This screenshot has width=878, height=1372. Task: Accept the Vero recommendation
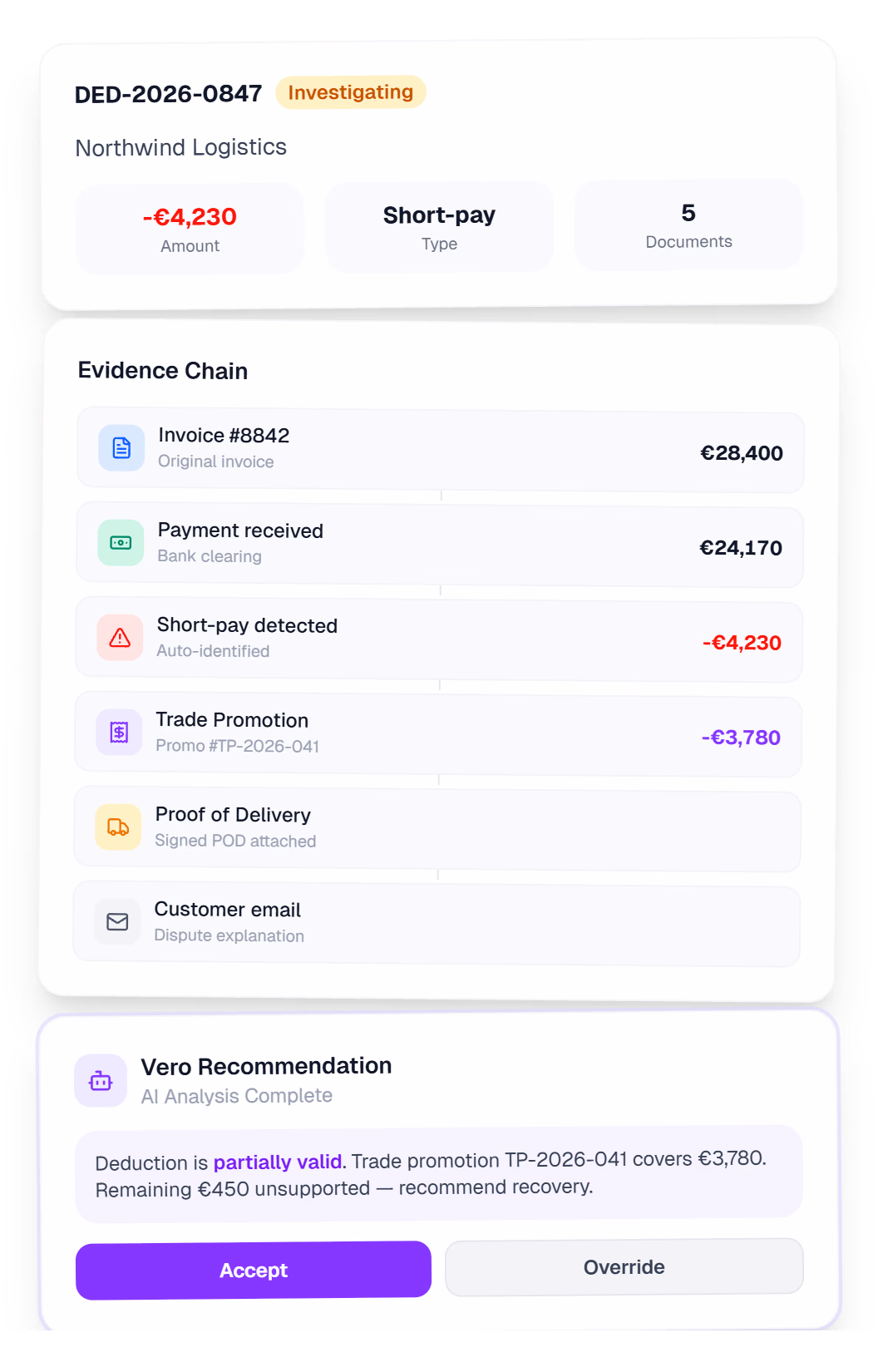[x=253, y=1270]
